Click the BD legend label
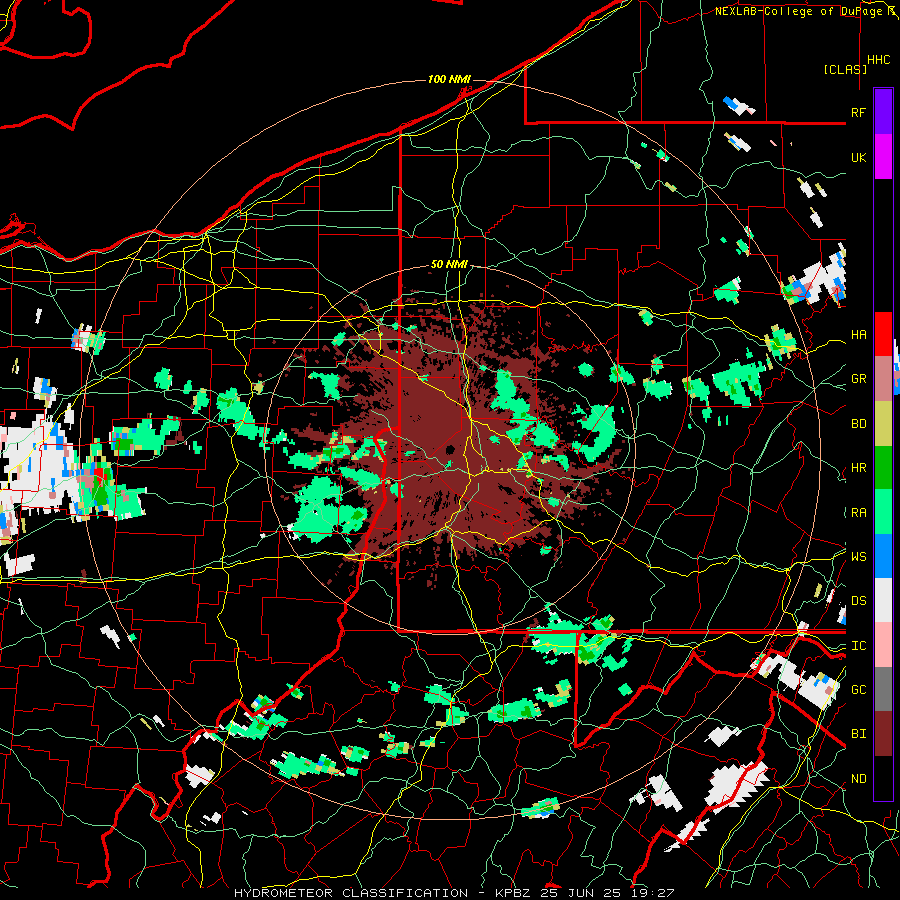Screen dimensions: 900x900 [859, 424]
